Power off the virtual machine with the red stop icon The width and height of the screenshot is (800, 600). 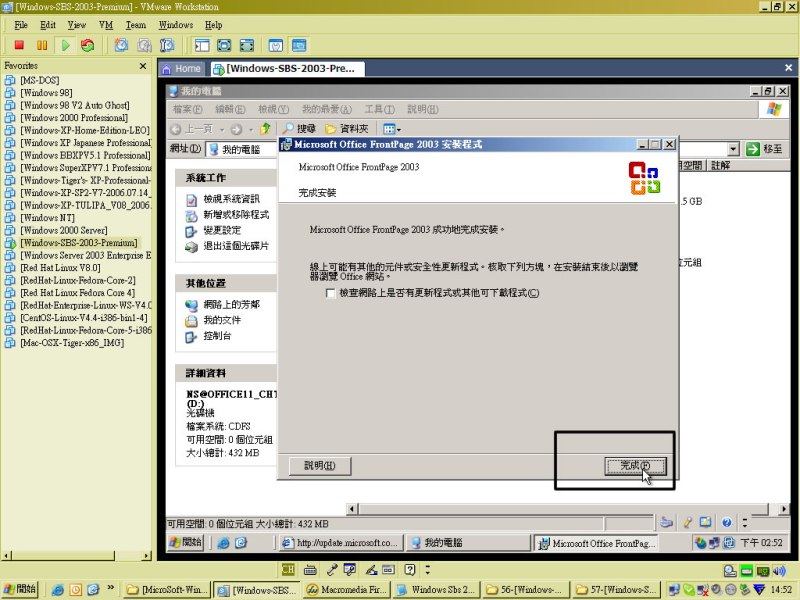pos(19,45)
